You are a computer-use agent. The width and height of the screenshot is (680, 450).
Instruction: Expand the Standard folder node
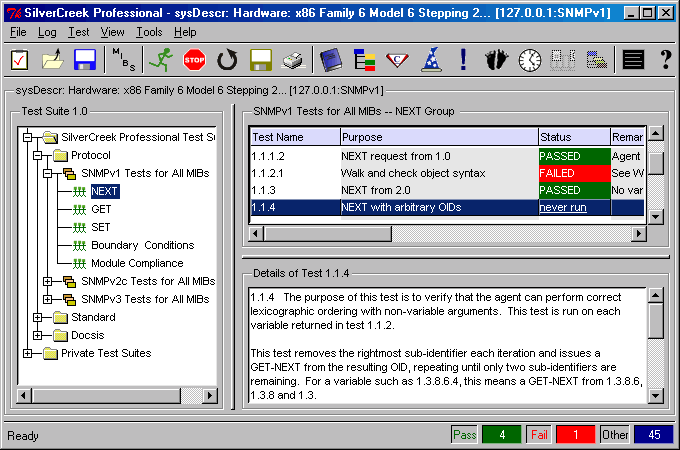tap(38, 317)
